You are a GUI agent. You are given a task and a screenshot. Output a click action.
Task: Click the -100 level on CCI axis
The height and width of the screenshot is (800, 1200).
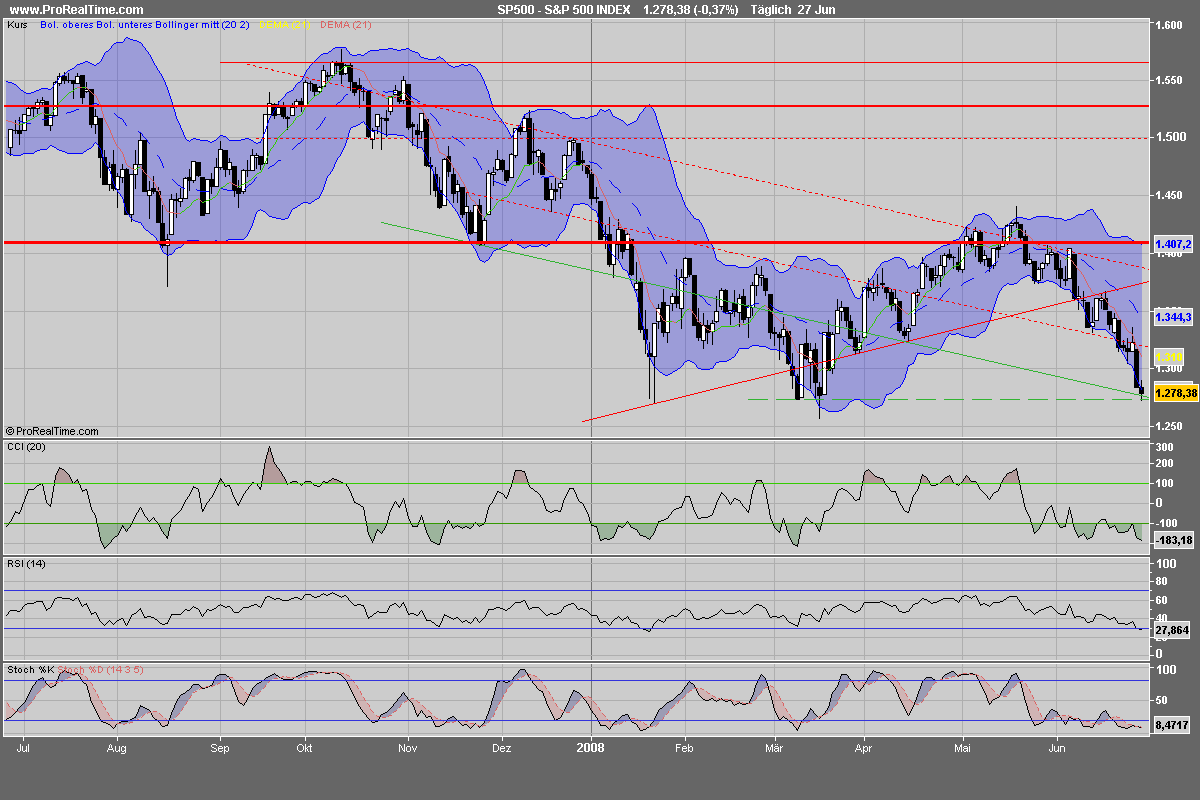pyautogui.click(x=1165, y=523)
